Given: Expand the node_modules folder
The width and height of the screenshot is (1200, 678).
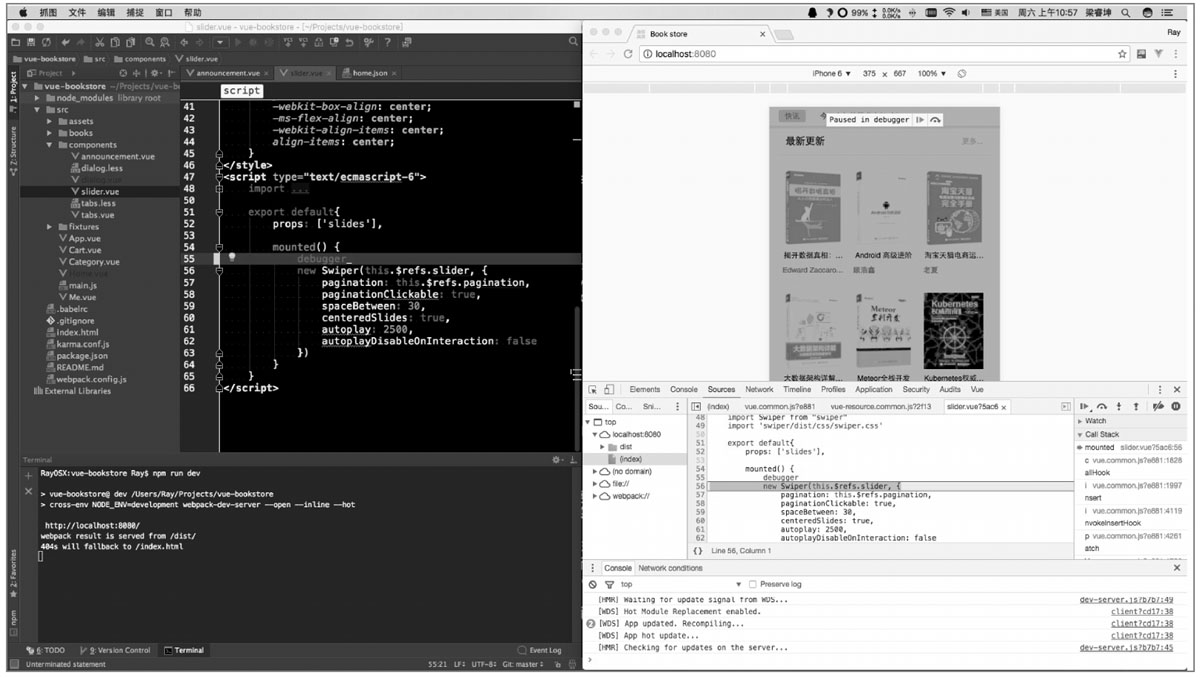Looking at the screenshot, I should click(x=38, y=98).
